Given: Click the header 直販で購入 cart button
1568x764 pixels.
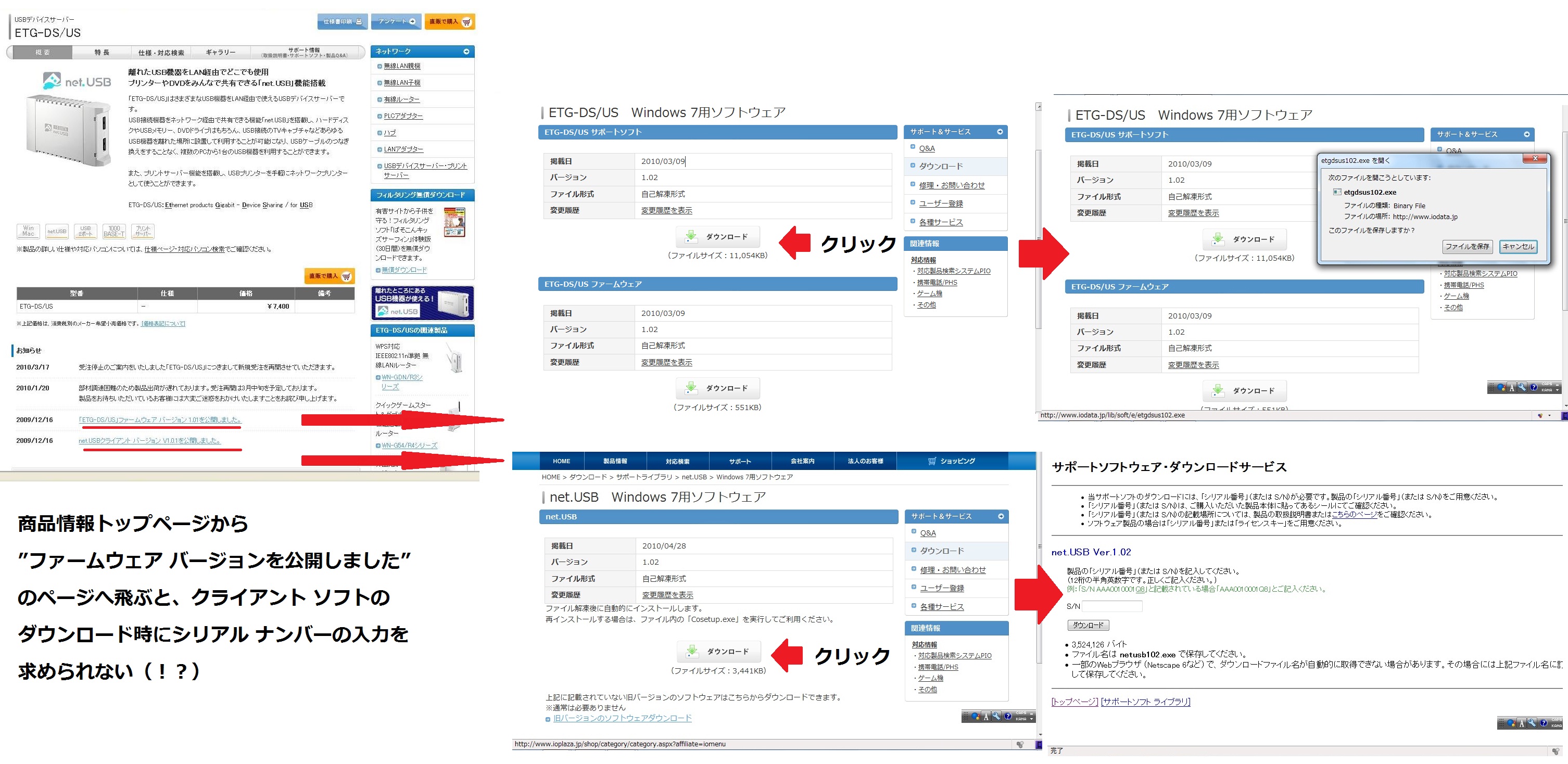Looking at the screenshot, I should tap(449, 21).
